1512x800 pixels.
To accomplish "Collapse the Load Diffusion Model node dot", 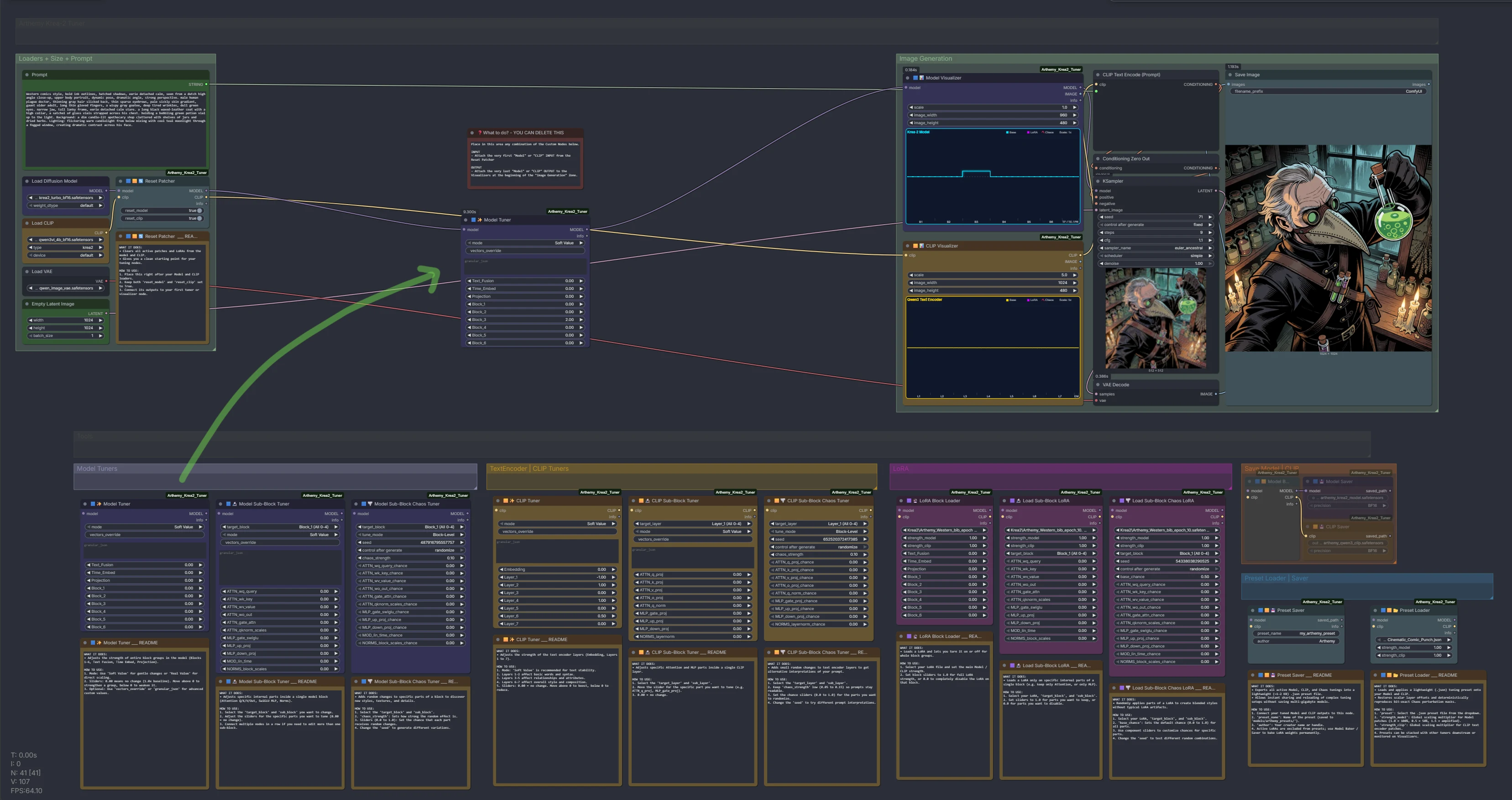I will tap(27, 181).
